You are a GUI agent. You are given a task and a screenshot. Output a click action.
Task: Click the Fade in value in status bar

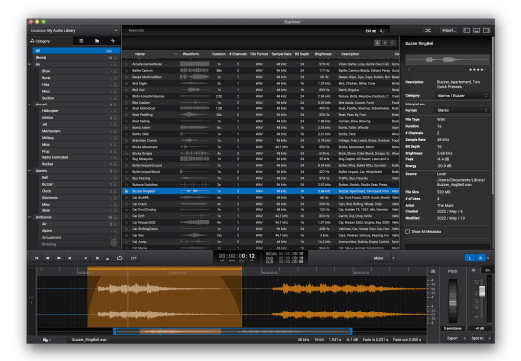click(x=375, y=340)
